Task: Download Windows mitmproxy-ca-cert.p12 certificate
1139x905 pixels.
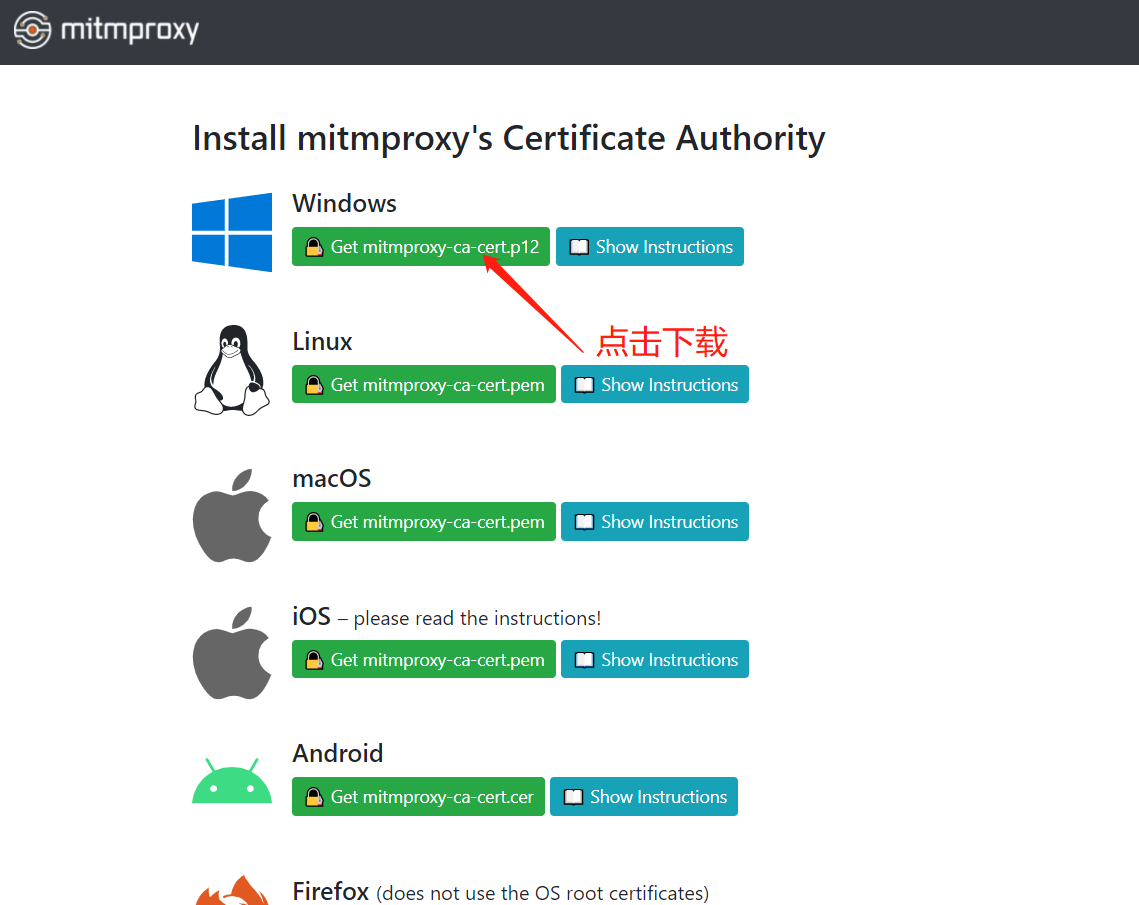Action: [x=421, y=247]
